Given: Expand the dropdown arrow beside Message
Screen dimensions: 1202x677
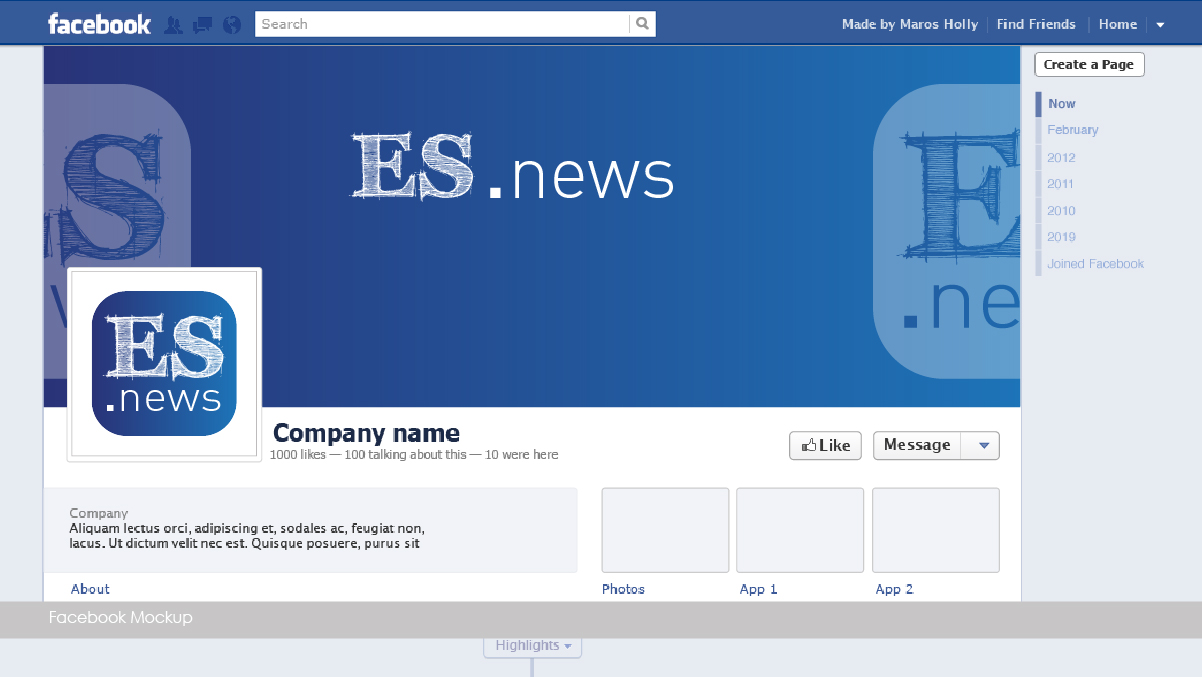Looking at the screenshot, I should (982, 446).
